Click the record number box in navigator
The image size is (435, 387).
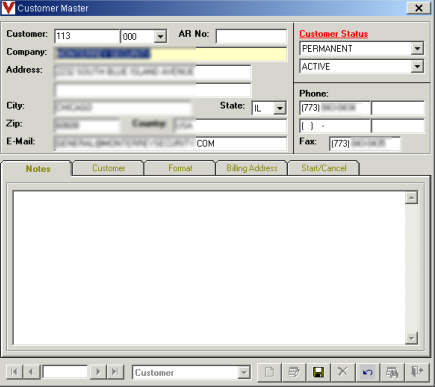tap(65, 372)
